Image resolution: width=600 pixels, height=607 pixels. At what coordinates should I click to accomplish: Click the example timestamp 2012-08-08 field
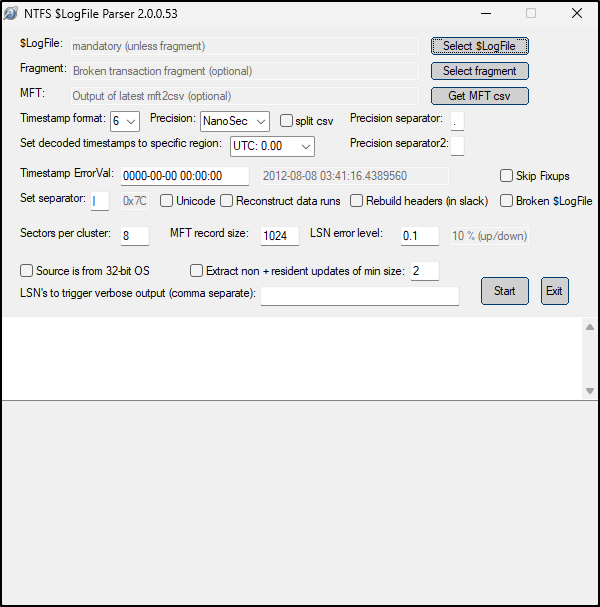click(355, 176)
